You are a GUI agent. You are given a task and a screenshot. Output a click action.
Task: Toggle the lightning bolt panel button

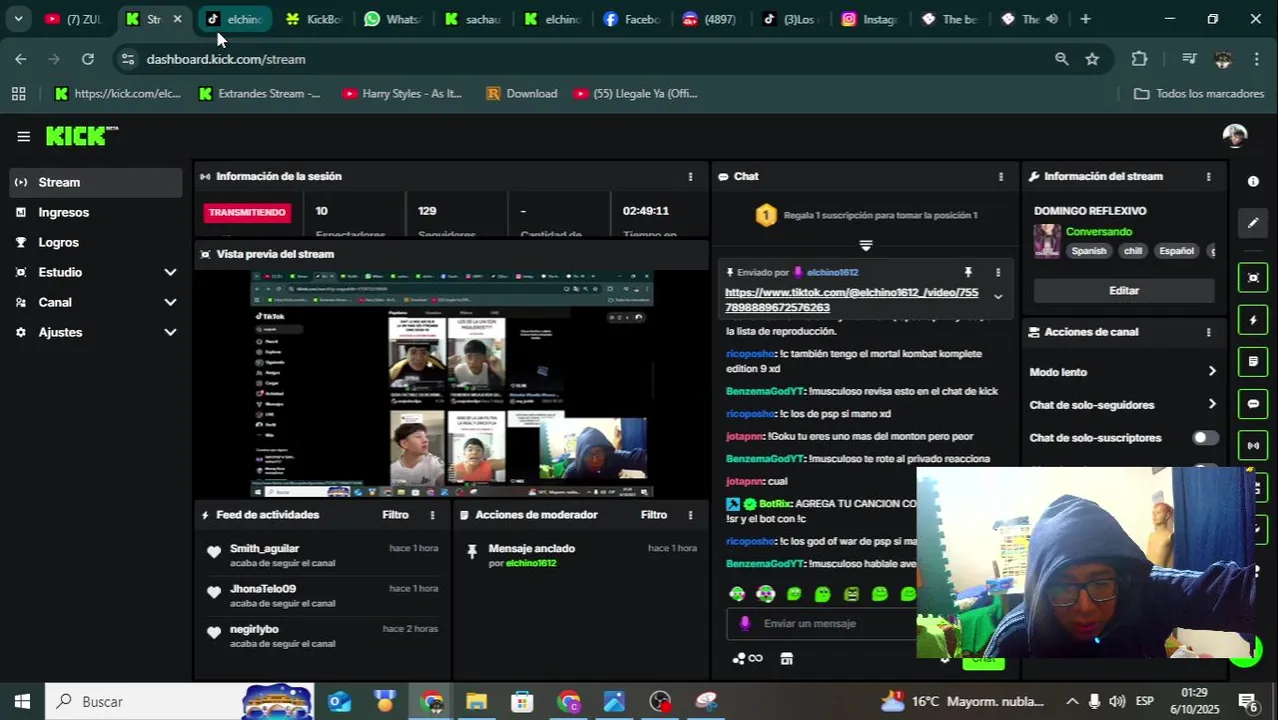1253,320
